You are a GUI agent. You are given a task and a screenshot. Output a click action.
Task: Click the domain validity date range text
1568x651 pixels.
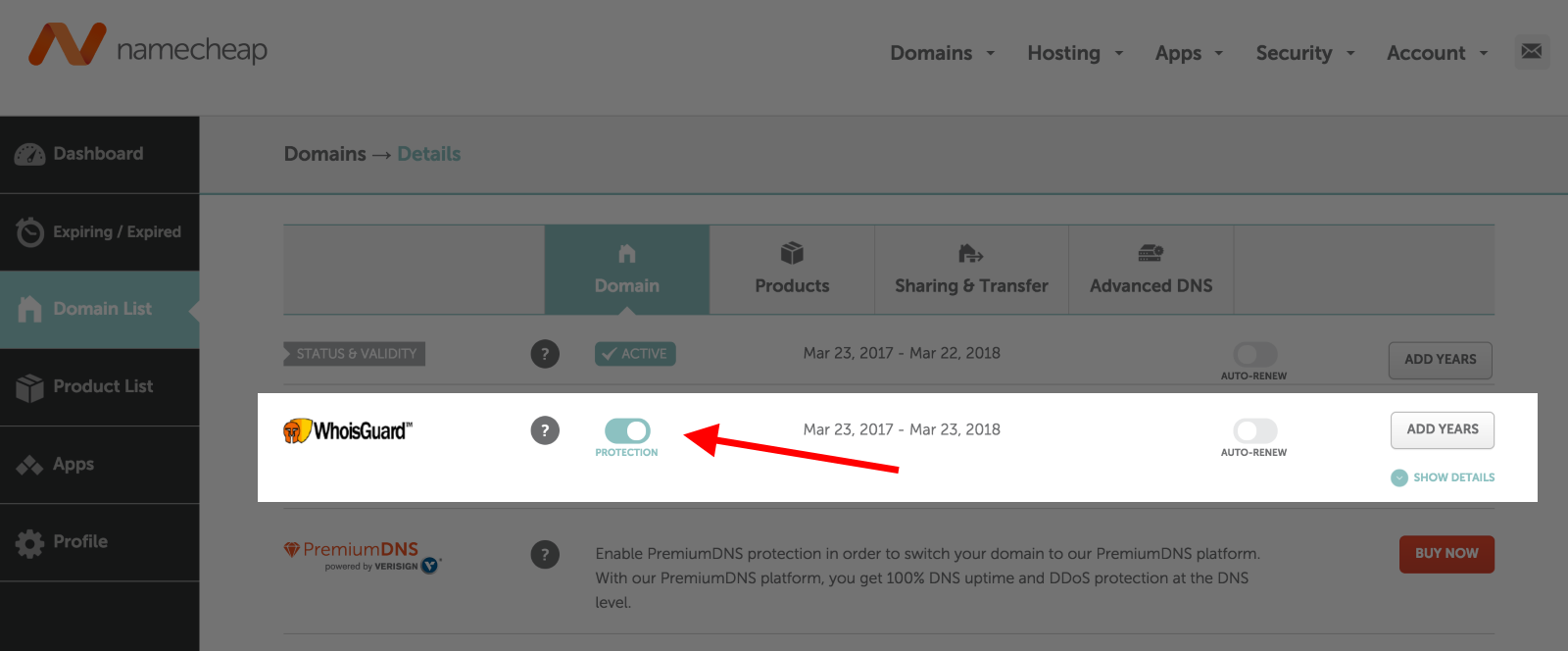(x=902, y=353)
